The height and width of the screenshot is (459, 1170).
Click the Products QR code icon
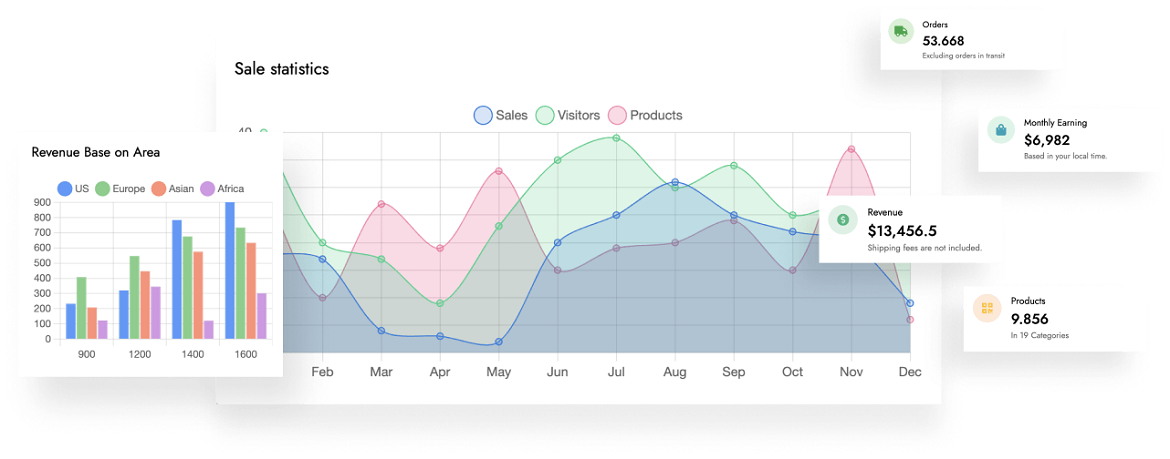point(987,308)
